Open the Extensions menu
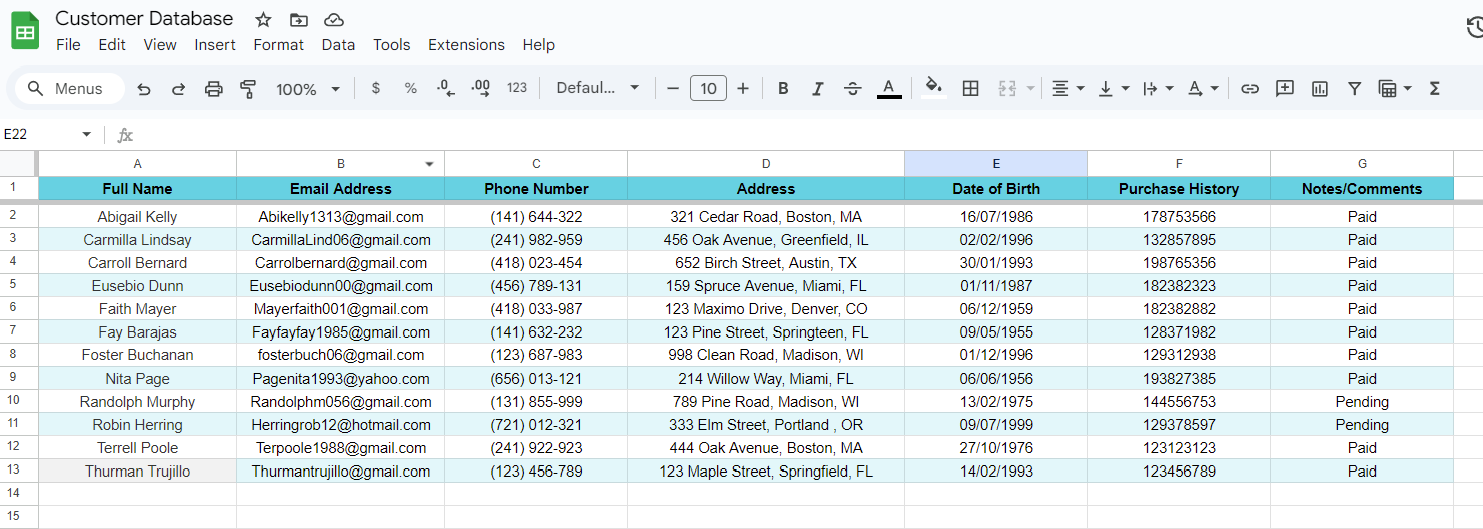Screen dimensions: 1483x529 click(x=466, y=45)
